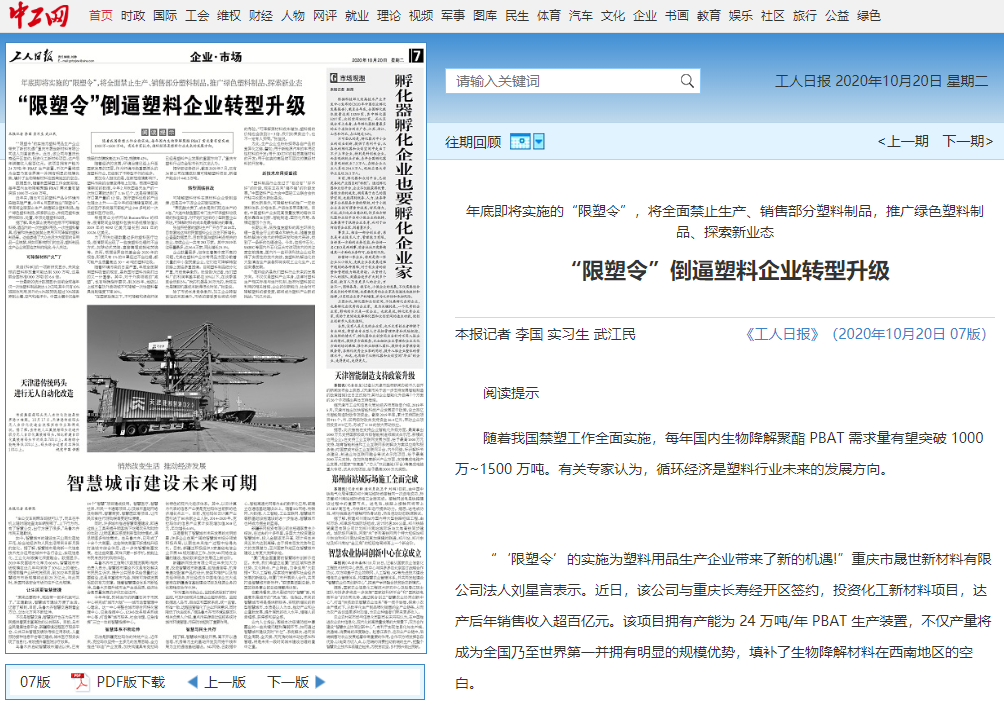
Task: Click the search magnifier icon
Action: click(686, 81)
